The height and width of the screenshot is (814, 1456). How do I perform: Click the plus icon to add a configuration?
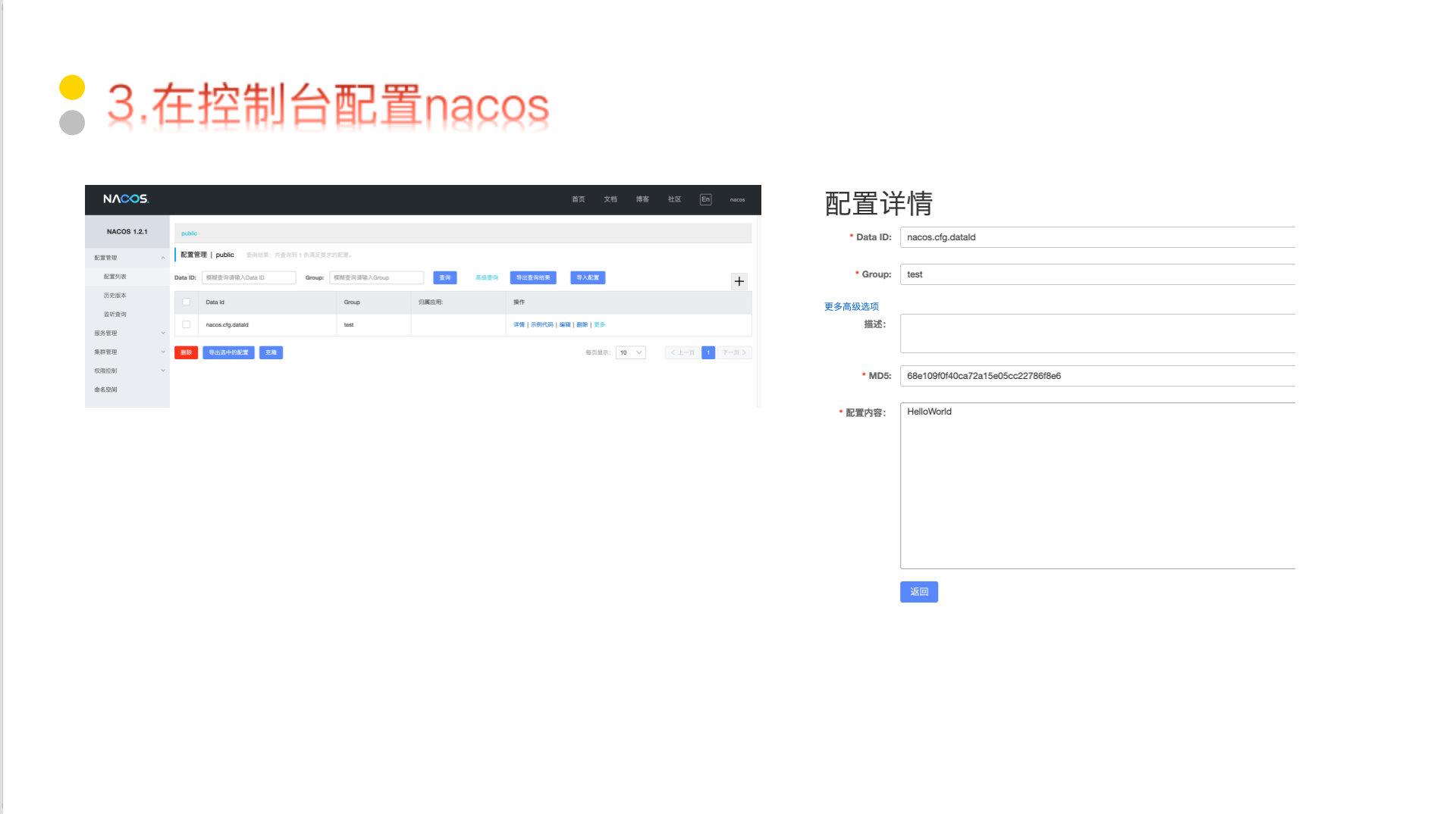pyautogui.click(x=739, y=281)
